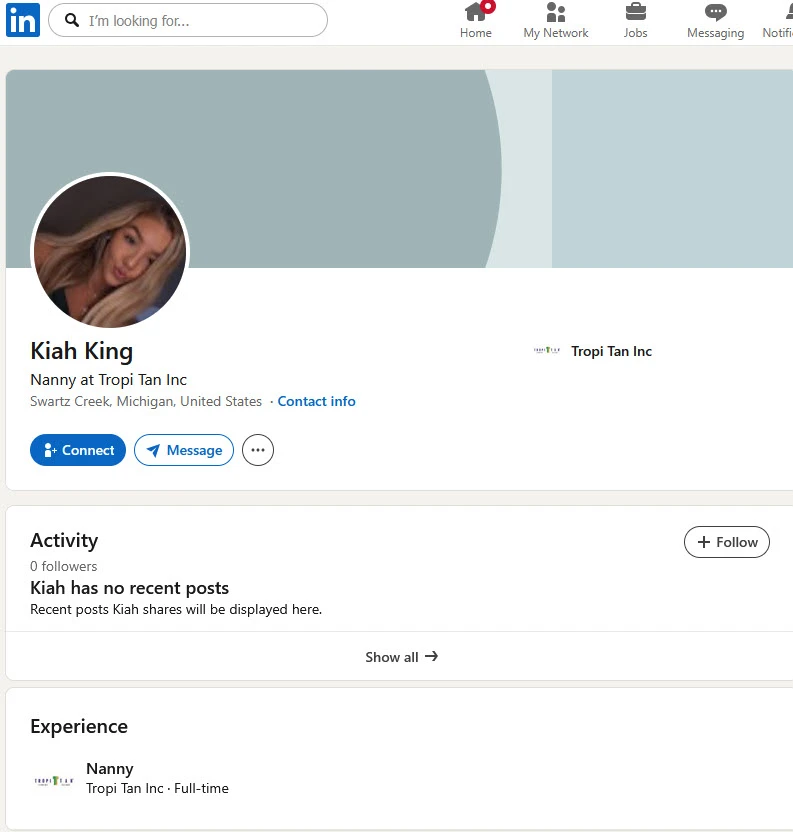The height and width of the screenshot is (832, 793).
Task: Focus the "I'm looking for..." search field
Action: [x=200, y=20]
